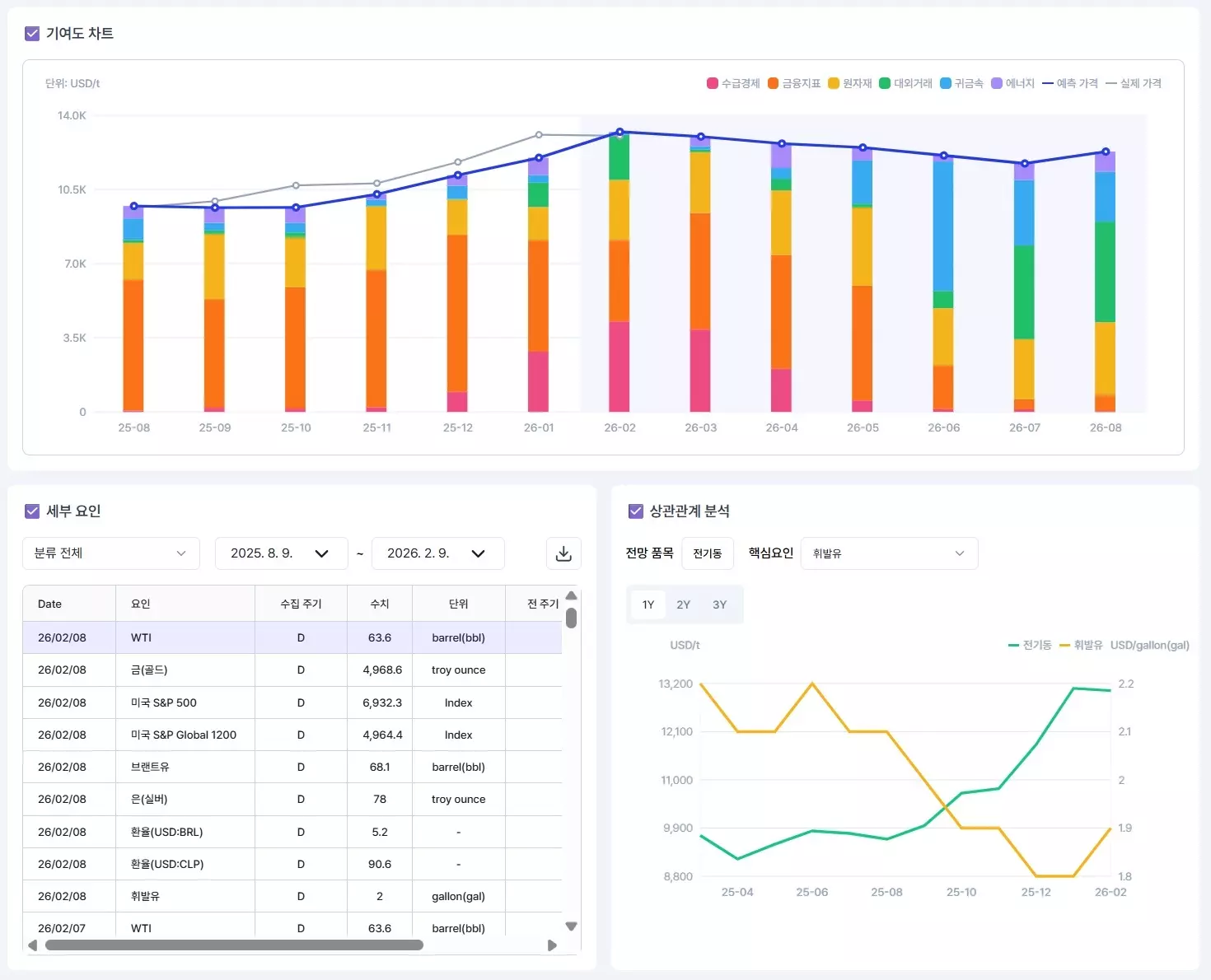Switch to the 2Y tab
Viewport: 1211px width, 980px height.
tap(683, 604)
